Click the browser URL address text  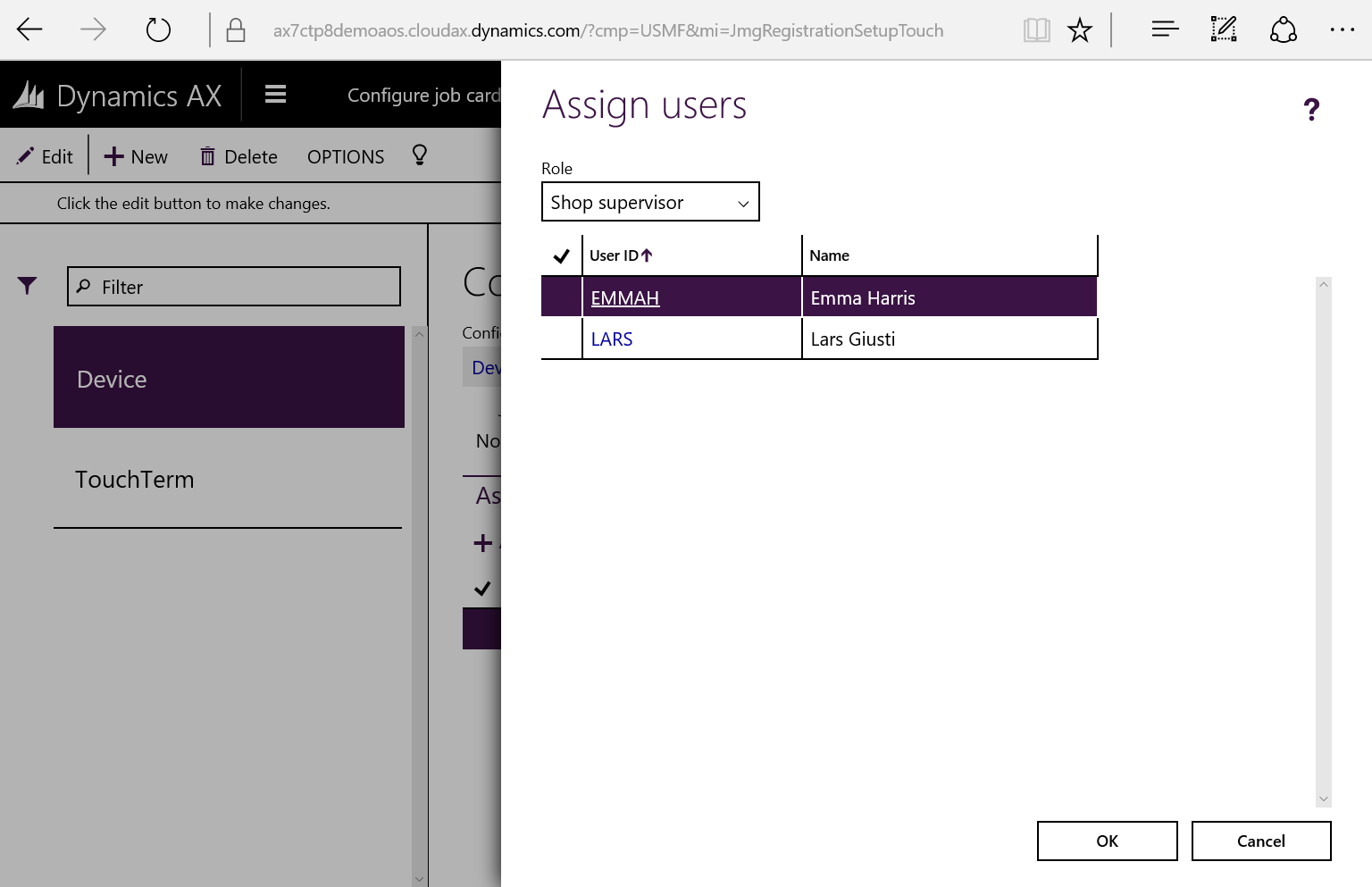(608, 30)
